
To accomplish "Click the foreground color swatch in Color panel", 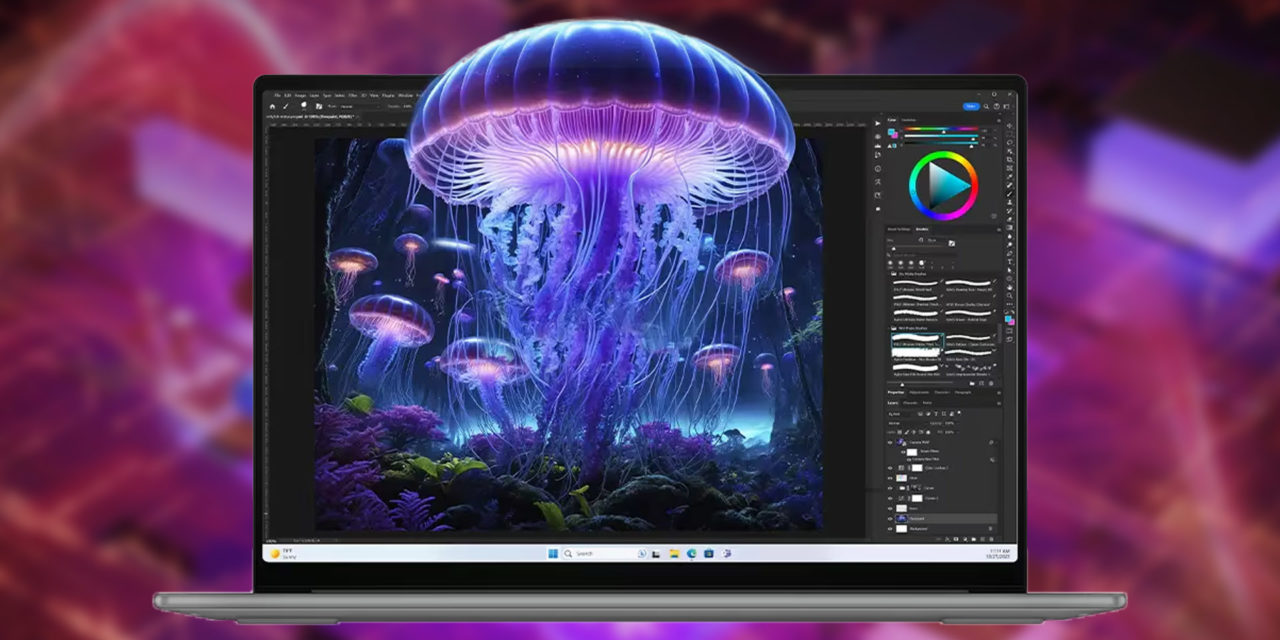I will [890, 131].
